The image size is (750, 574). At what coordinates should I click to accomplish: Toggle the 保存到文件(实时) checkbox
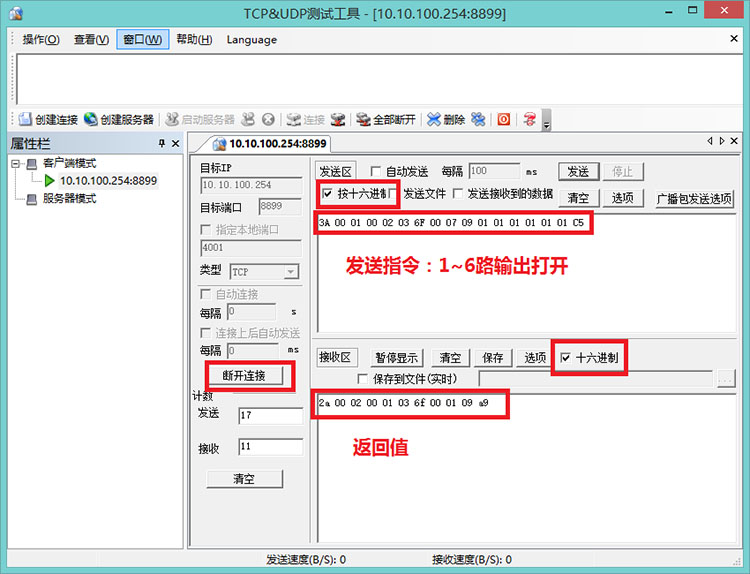pyautogui.click(x=363, y=379)
